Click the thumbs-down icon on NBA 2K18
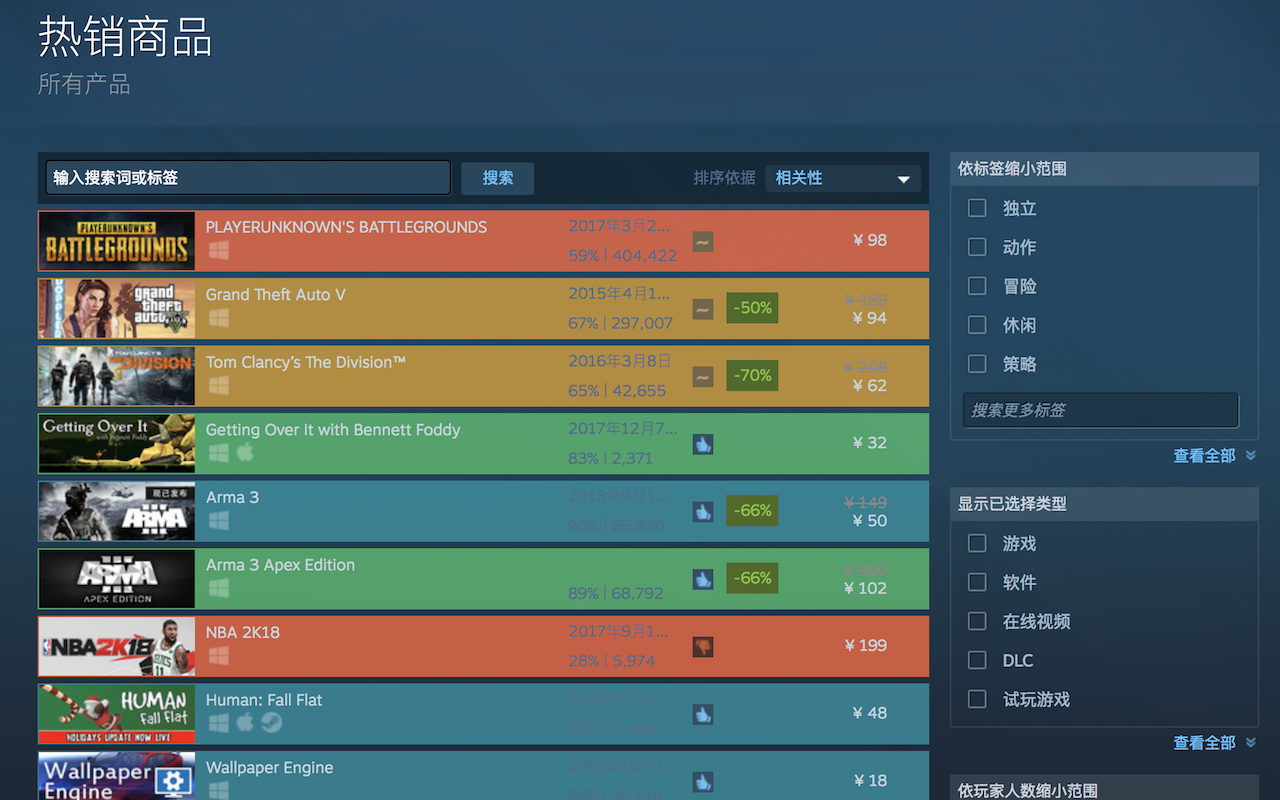 click(x=703, y=645)
